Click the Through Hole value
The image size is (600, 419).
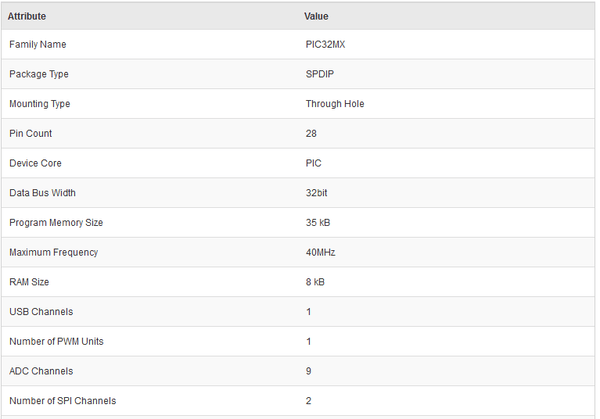click(335, 104)
